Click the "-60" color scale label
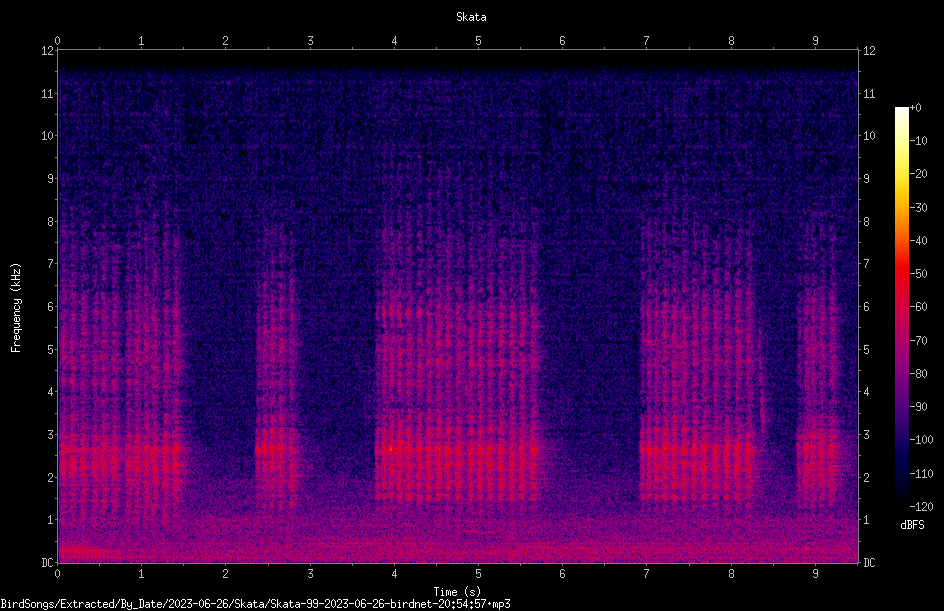The width and height of the screenshot is (944, 611). (918, 307)
